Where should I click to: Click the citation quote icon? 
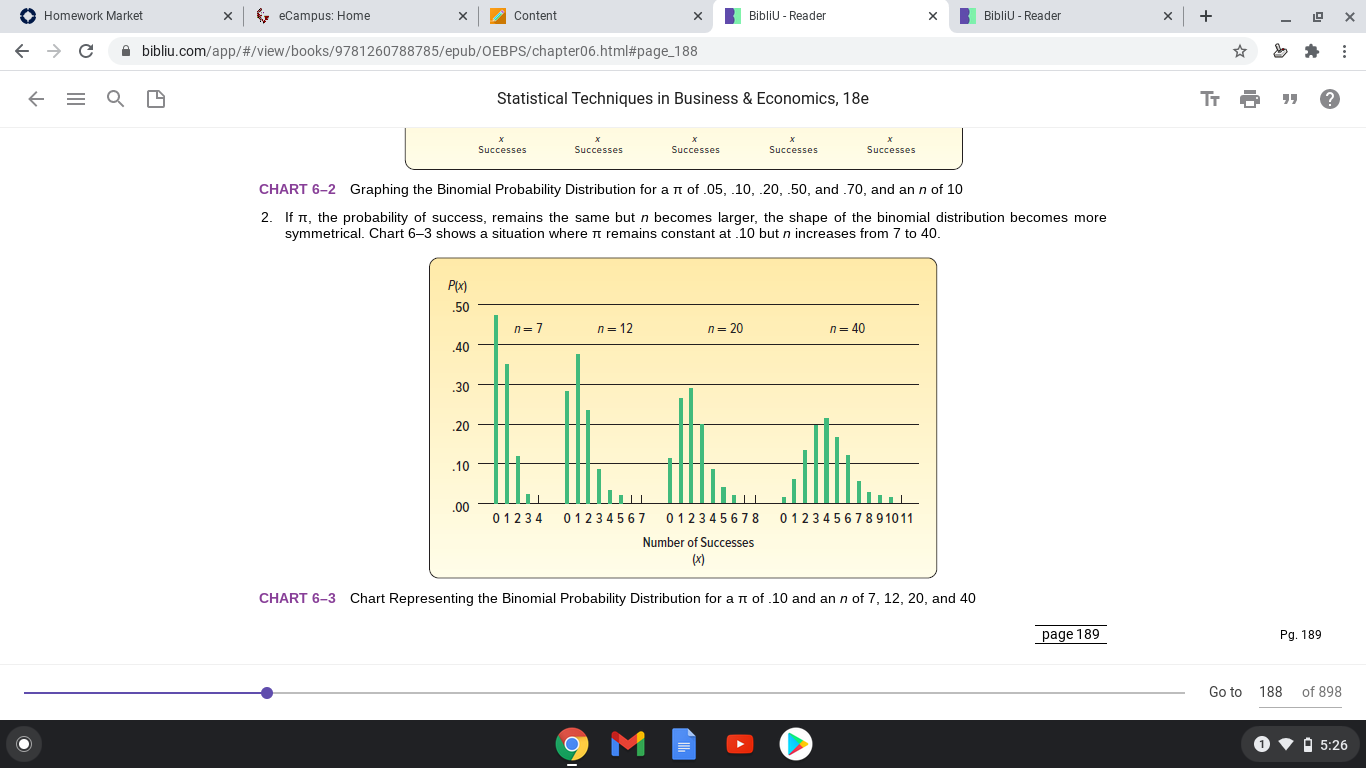coord(1290,99)
